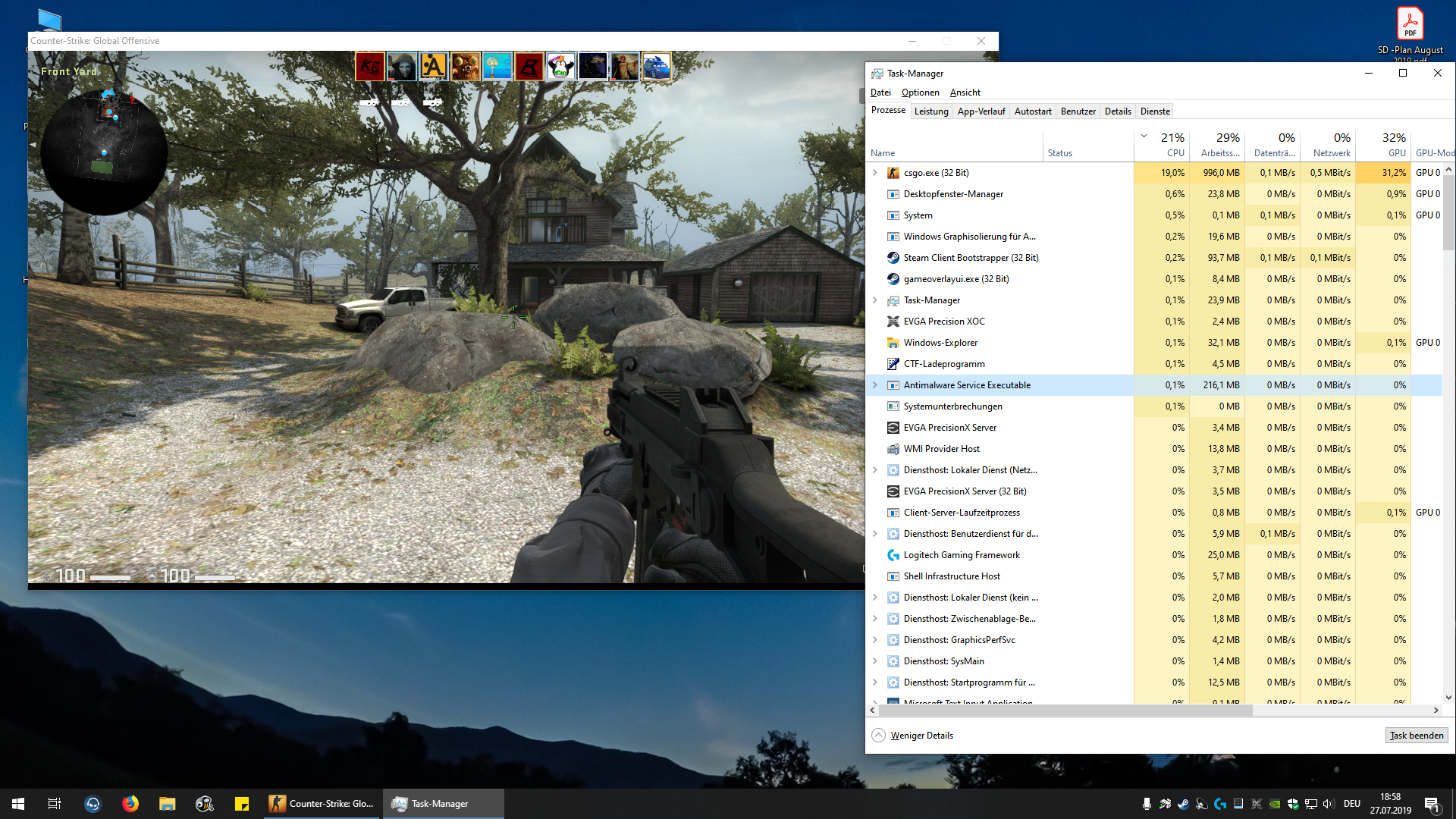Click the Task beenden button
This screenshot has height=819, width=1456.
point(1416,736)
